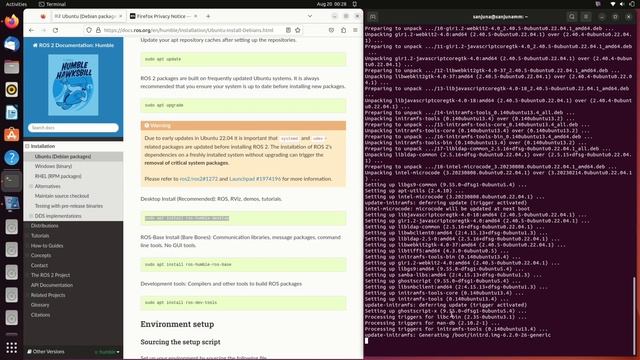
Task: Open Distributions in sidebar
Action: click(x=44, y=226)
